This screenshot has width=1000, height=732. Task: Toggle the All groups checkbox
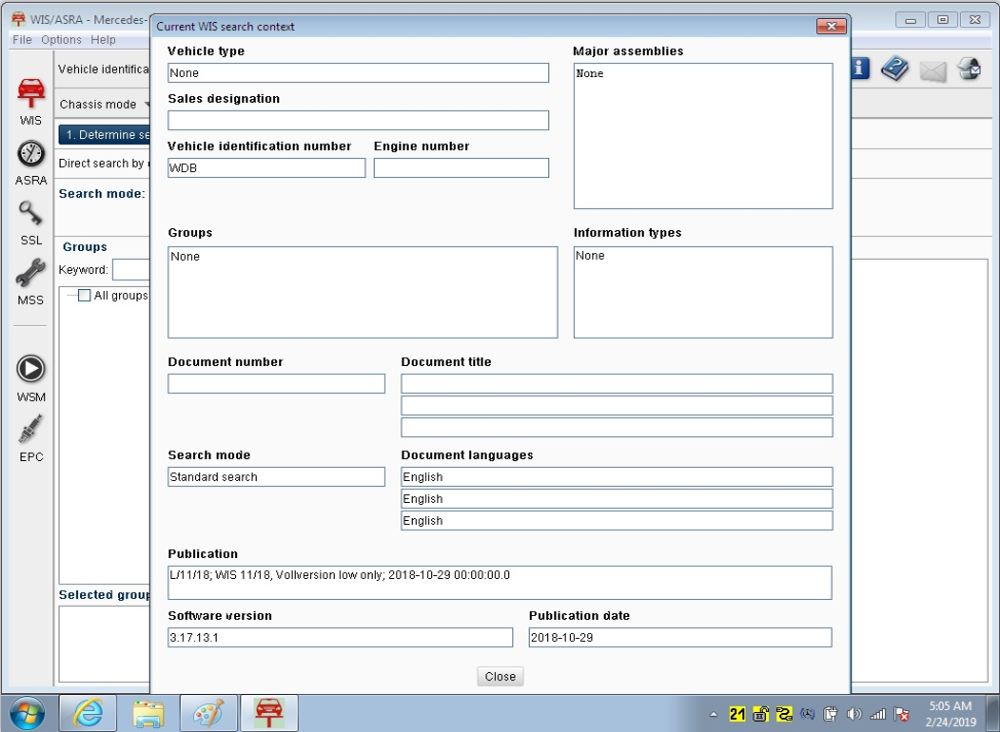(x=84, y=295)
